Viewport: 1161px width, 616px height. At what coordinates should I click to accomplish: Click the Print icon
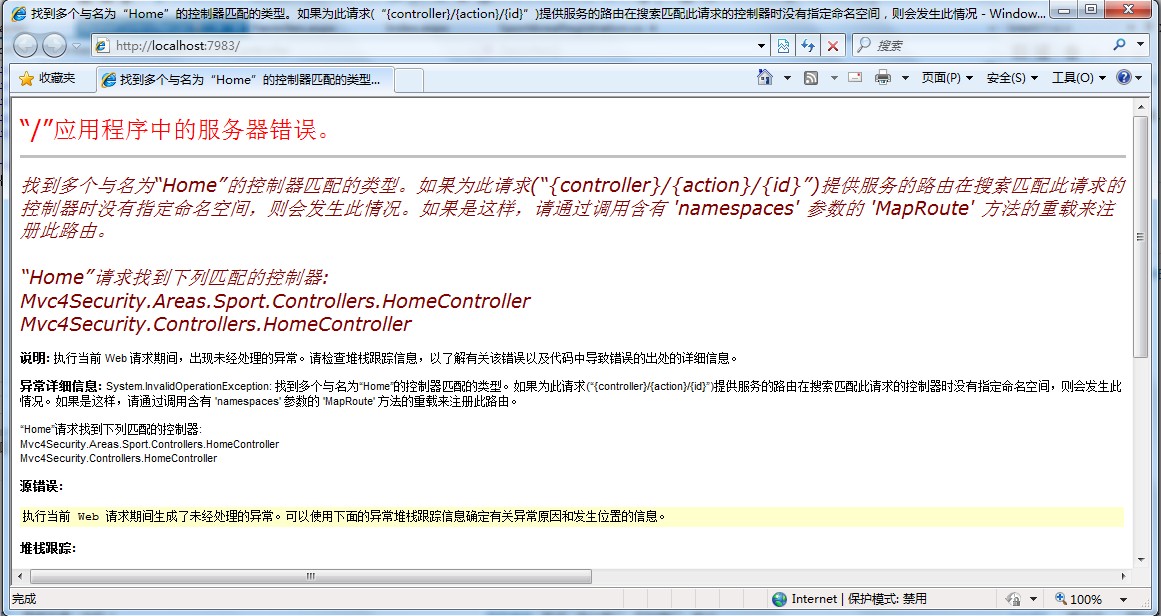(883, 77)
